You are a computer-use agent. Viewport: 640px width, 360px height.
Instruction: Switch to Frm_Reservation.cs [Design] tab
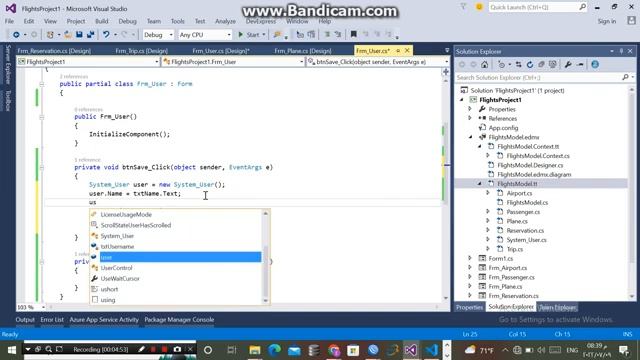[54, 51]
